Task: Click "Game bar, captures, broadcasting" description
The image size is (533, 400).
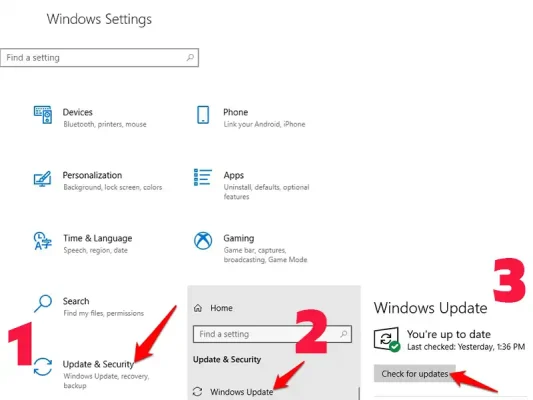Action: click(265, 255)
